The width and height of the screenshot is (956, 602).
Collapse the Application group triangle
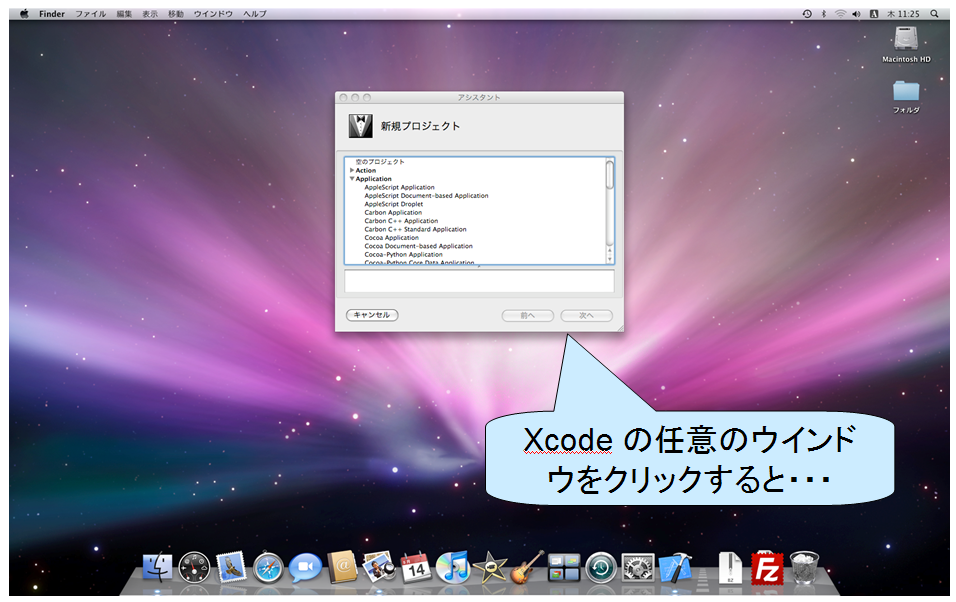click(352, 179)
